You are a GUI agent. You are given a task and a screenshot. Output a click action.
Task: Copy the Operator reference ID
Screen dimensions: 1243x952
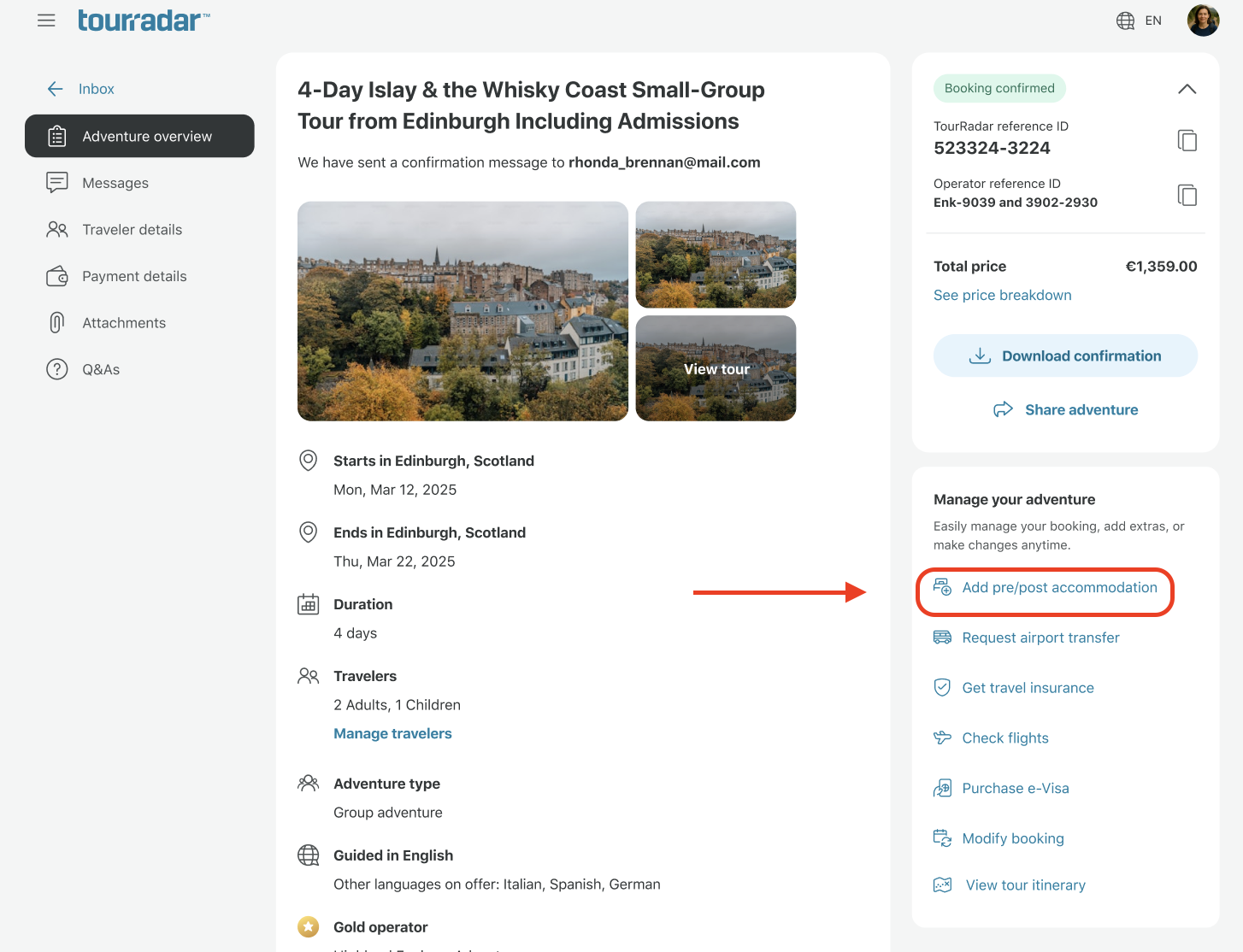click(1187, 195)
